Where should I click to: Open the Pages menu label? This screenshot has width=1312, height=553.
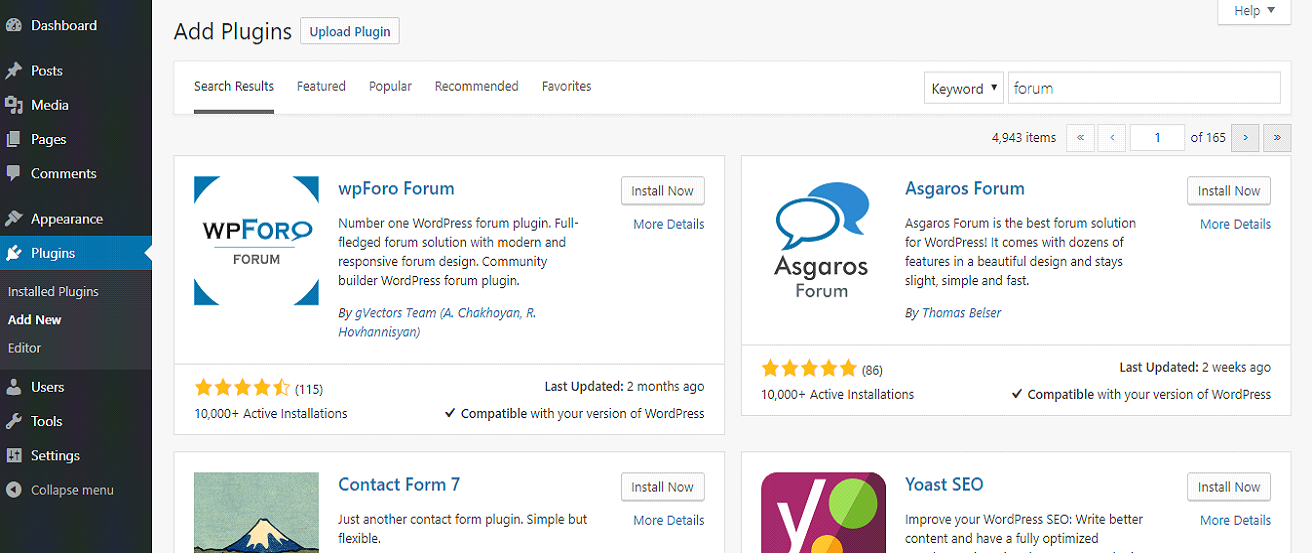48,139
